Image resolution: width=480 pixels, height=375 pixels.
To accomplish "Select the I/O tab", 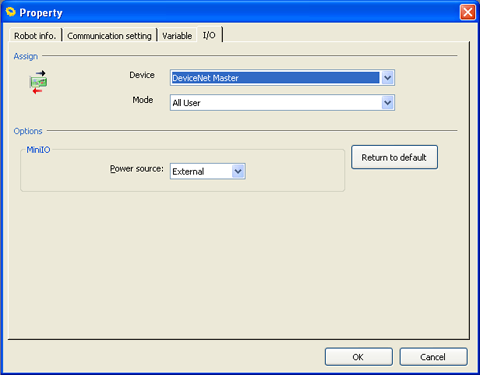I will click(209, 35).
